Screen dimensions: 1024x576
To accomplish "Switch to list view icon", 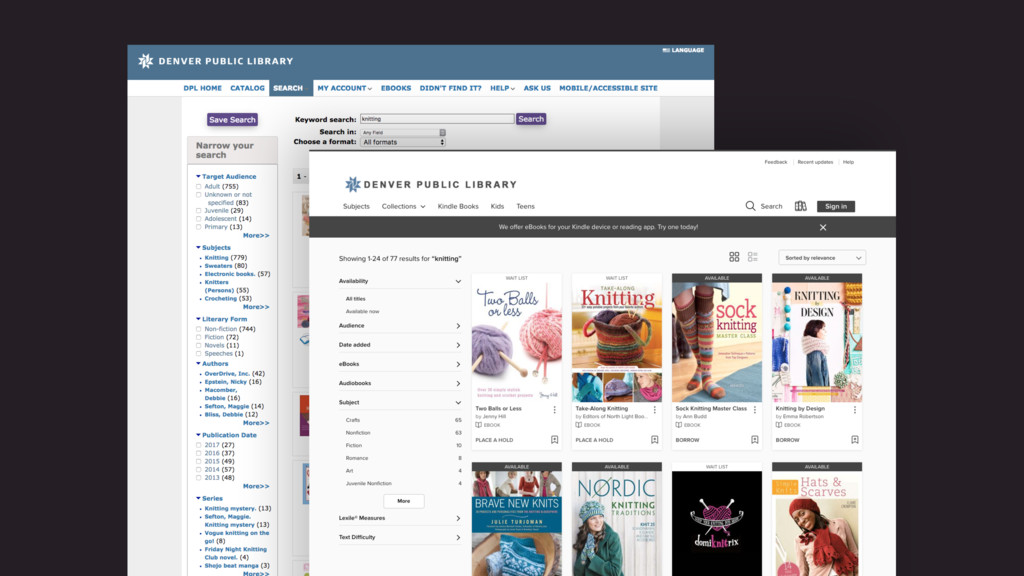I will pos(752,257).
